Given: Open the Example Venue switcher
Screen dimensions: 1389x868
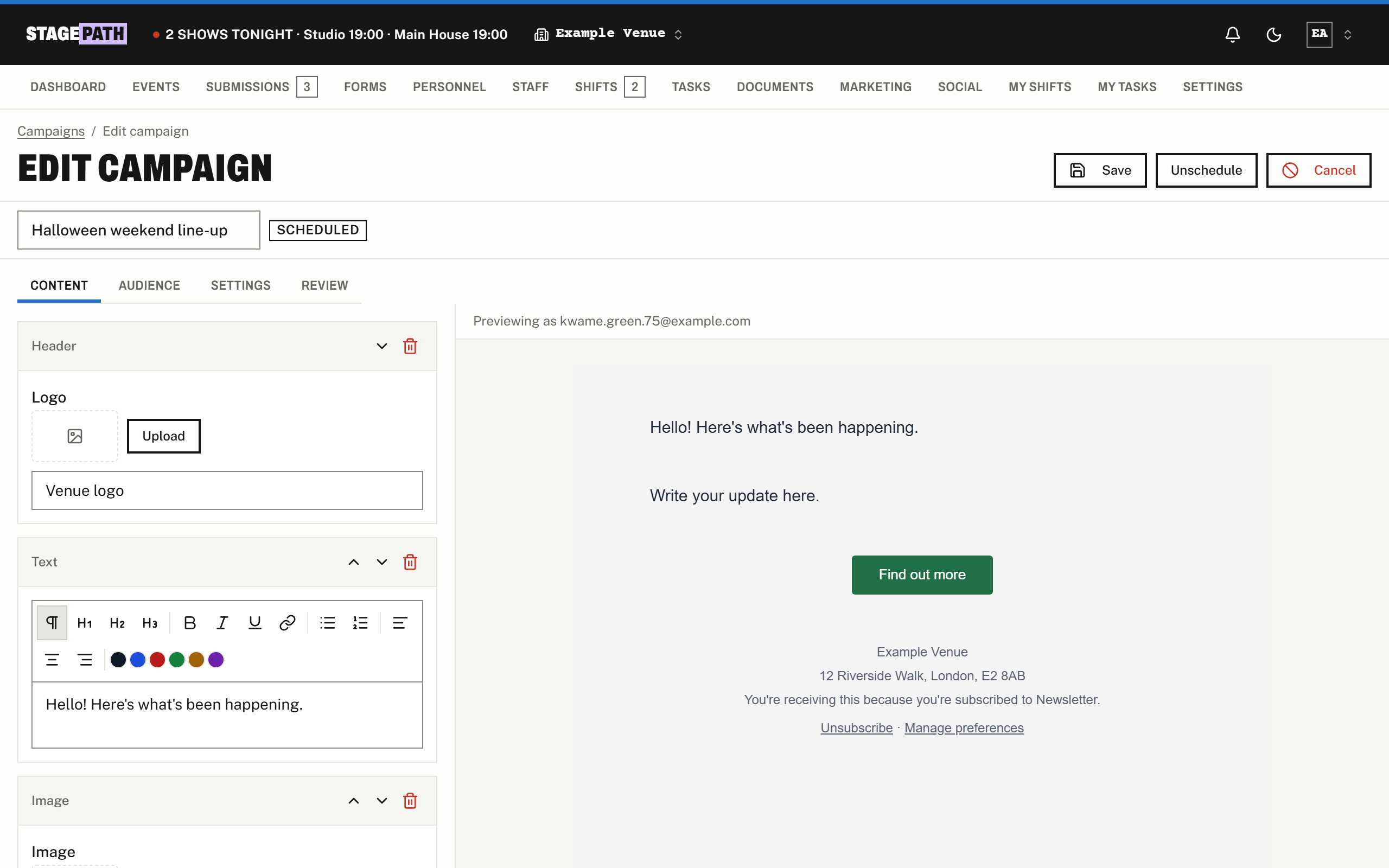Looking at the screenshot, I should (609, 34).
